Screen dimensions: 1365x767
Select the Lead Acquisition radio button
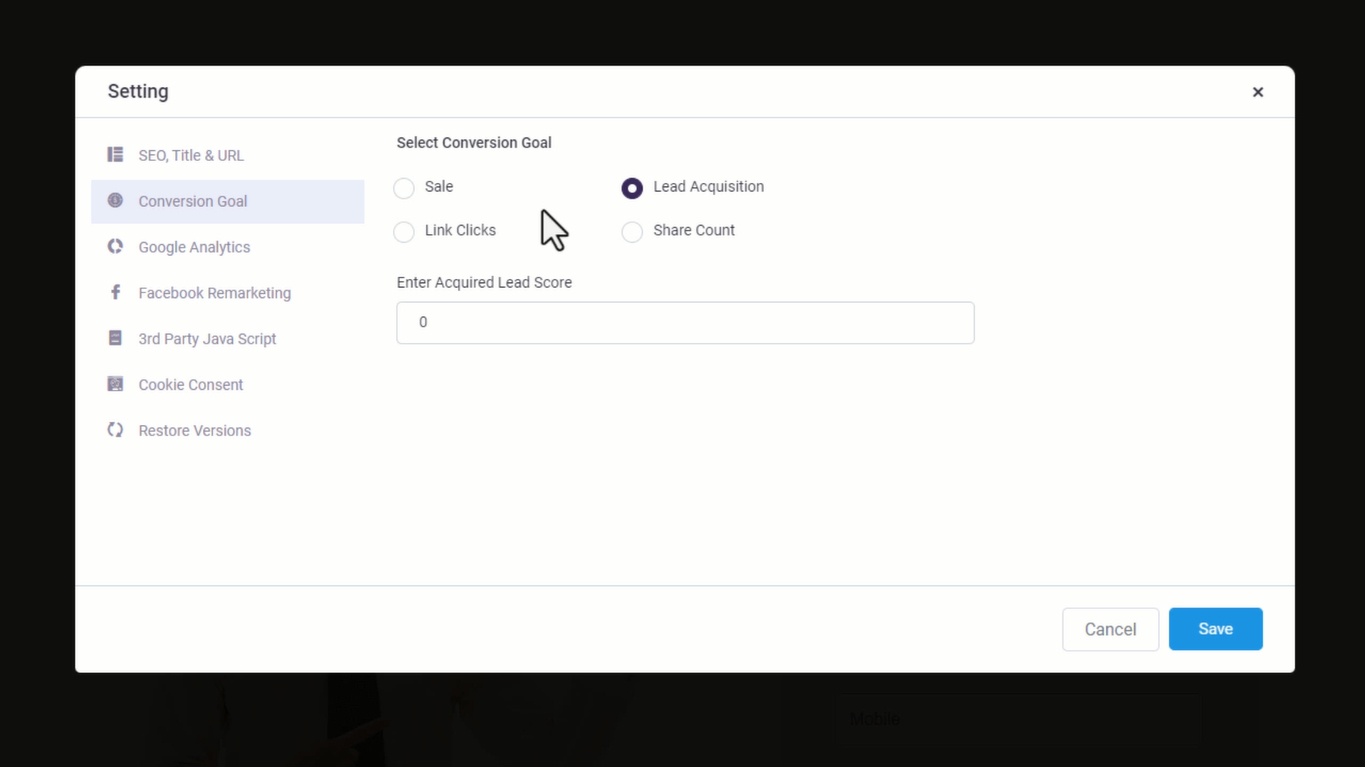tap(632, 188)
